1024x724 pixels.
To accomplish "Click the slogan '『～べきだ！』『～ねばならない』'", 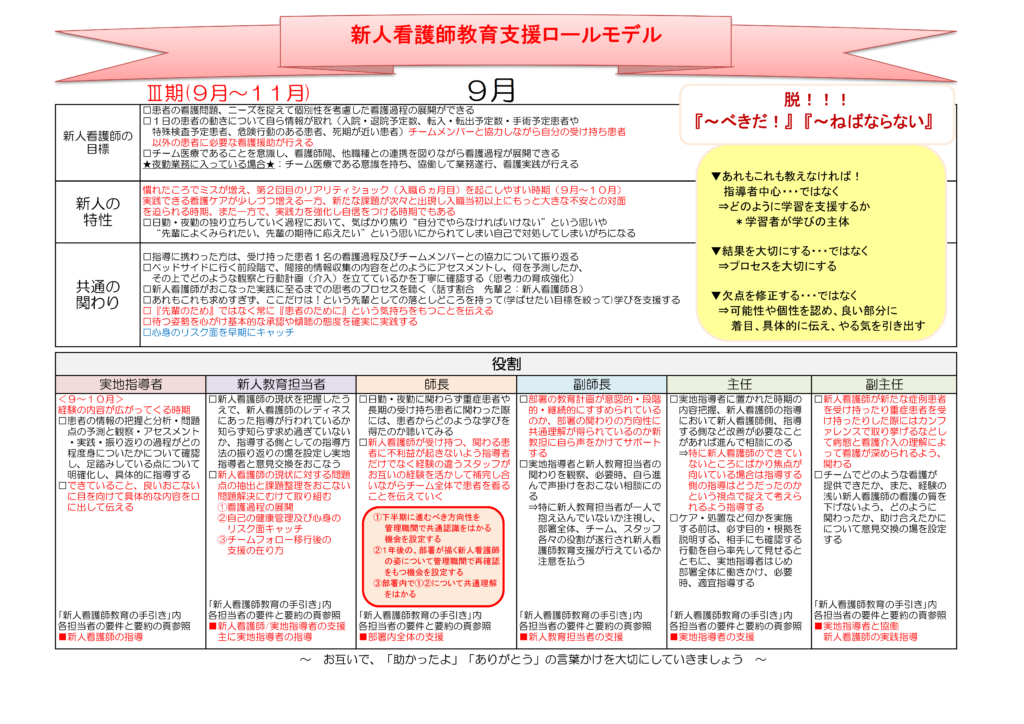I will pyautogui.click(x=814, y=121).
